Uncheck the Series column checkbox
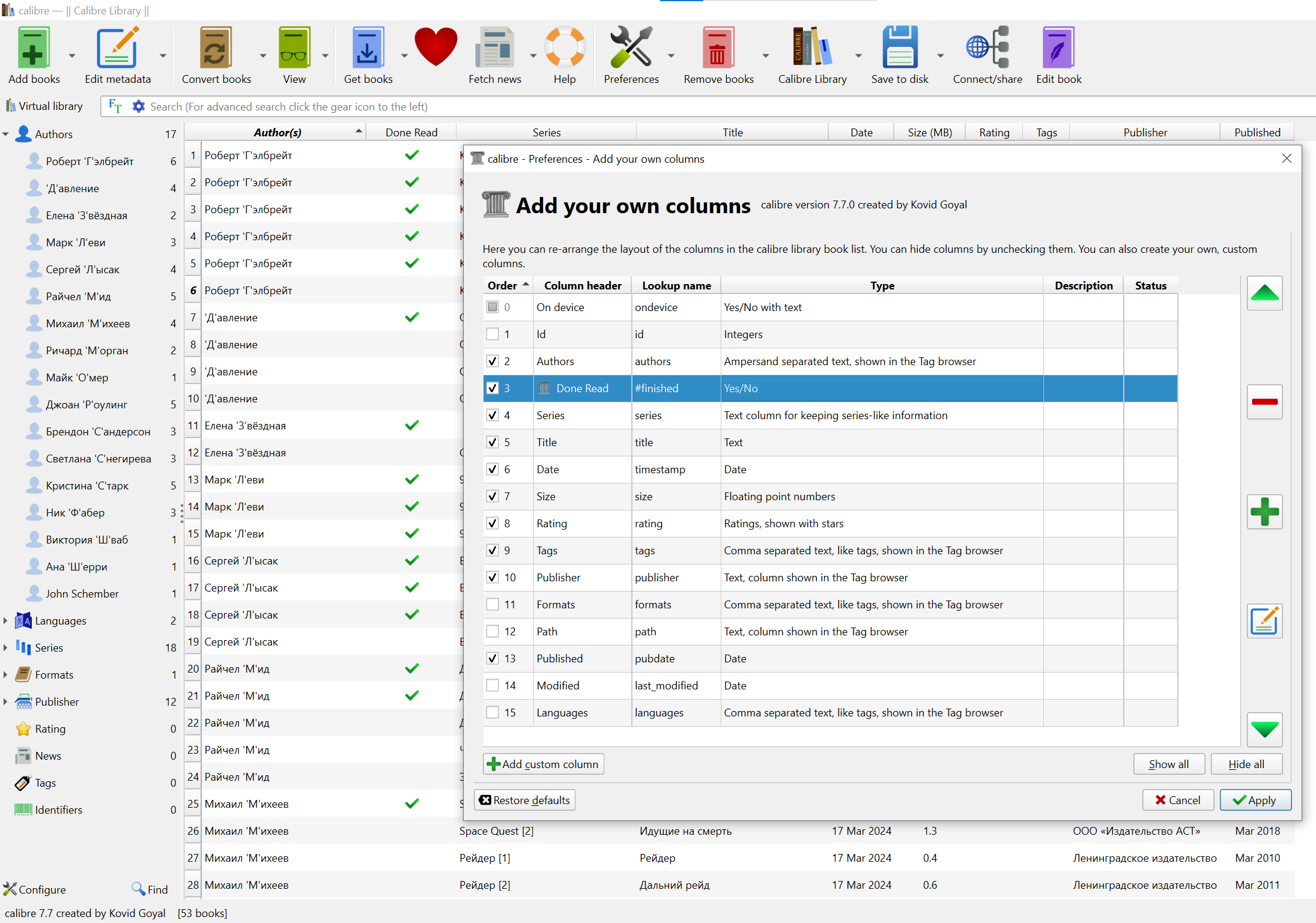The image size is (1316, 923). (x=493, y=415)
